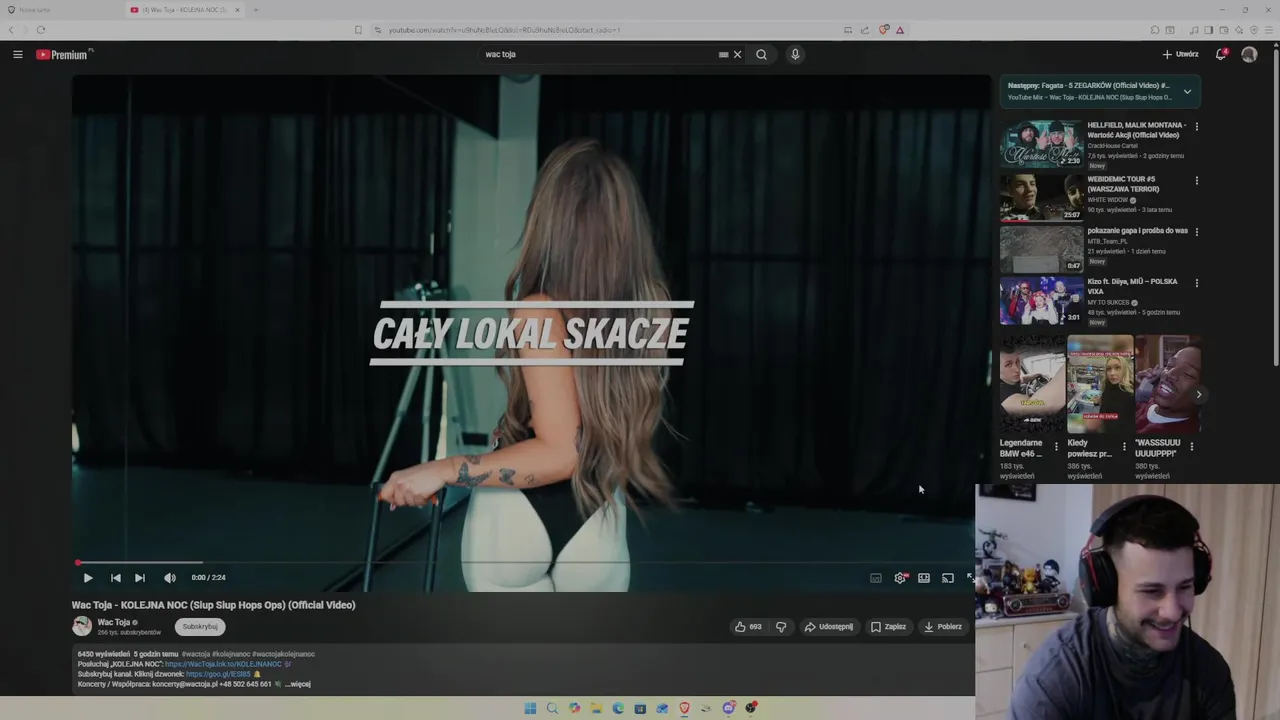1280x720 pixels.
Task: Open Wac Toja channel avatar
Action: tap(82, 627)
